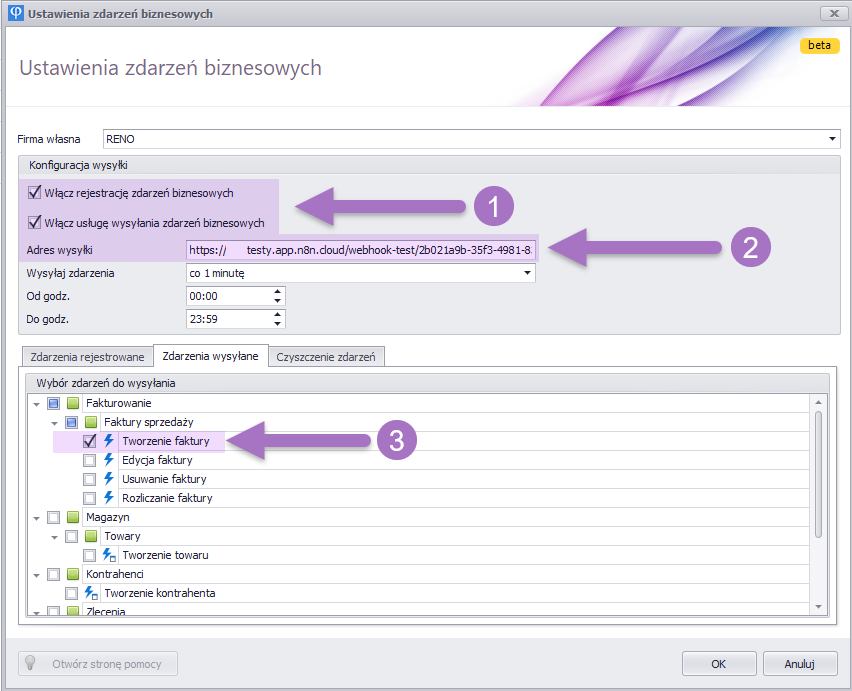Image resolution: width=852 pixels, height=691 pixels.
Task: Click the event list vertical scrollbar
Action: (x=817, y=470)
